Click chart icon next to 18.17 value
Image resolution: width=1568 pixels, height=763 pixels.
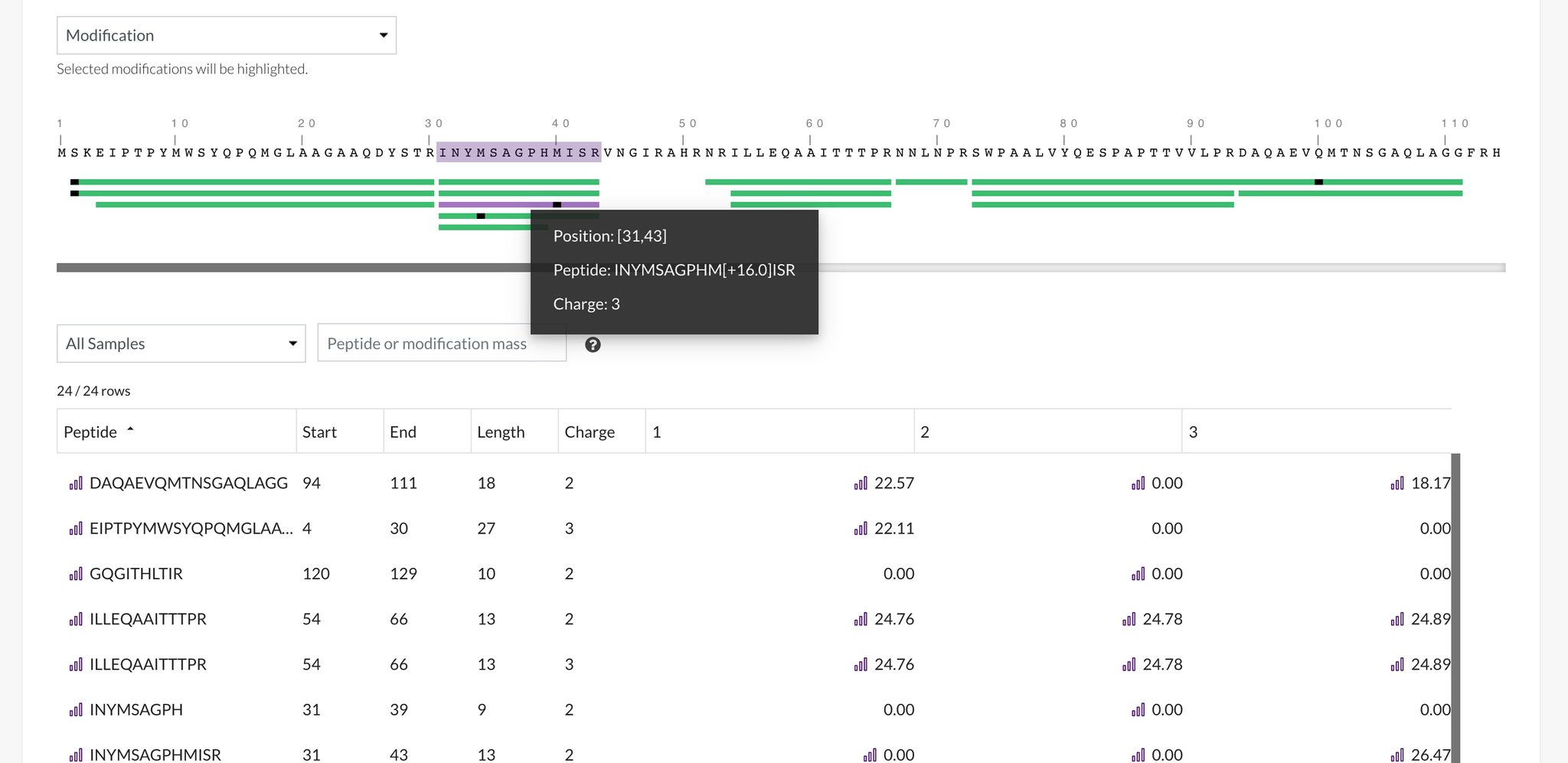1397,483
